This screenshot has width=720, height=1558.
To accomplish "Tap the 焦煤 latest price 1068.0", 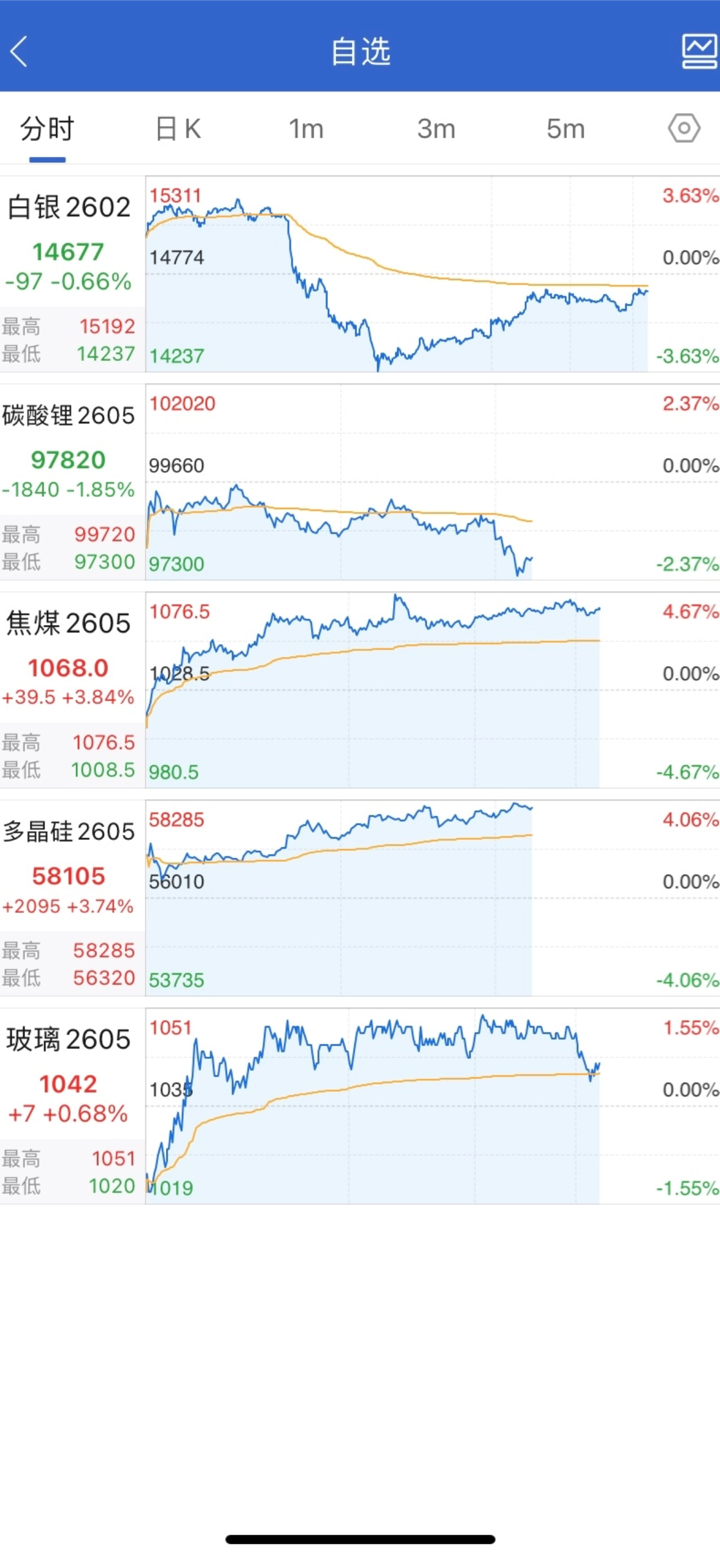I will [x=69, y=667].
